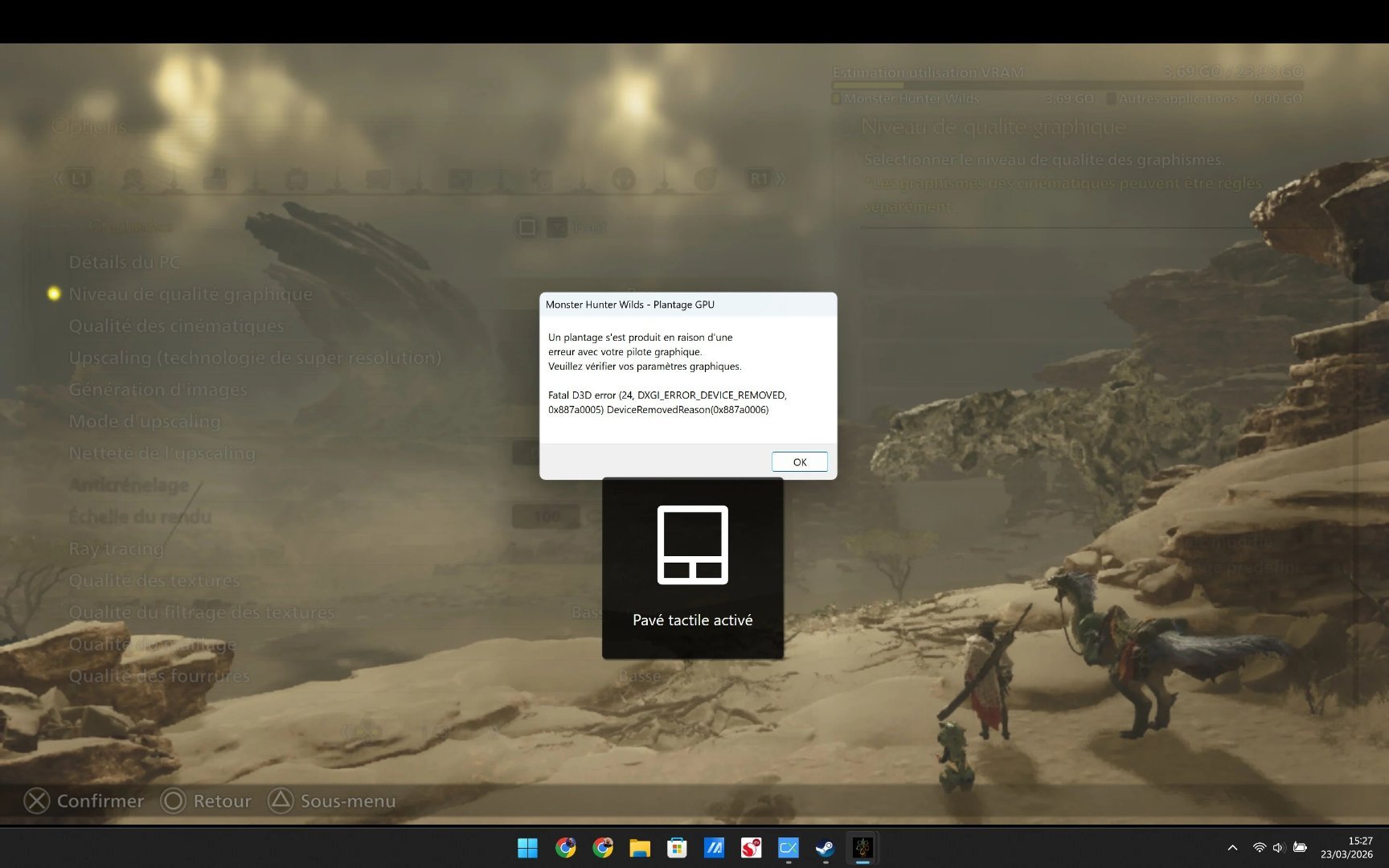
Task: Select the Qualité des fourrures option
Action: (159, 676)
